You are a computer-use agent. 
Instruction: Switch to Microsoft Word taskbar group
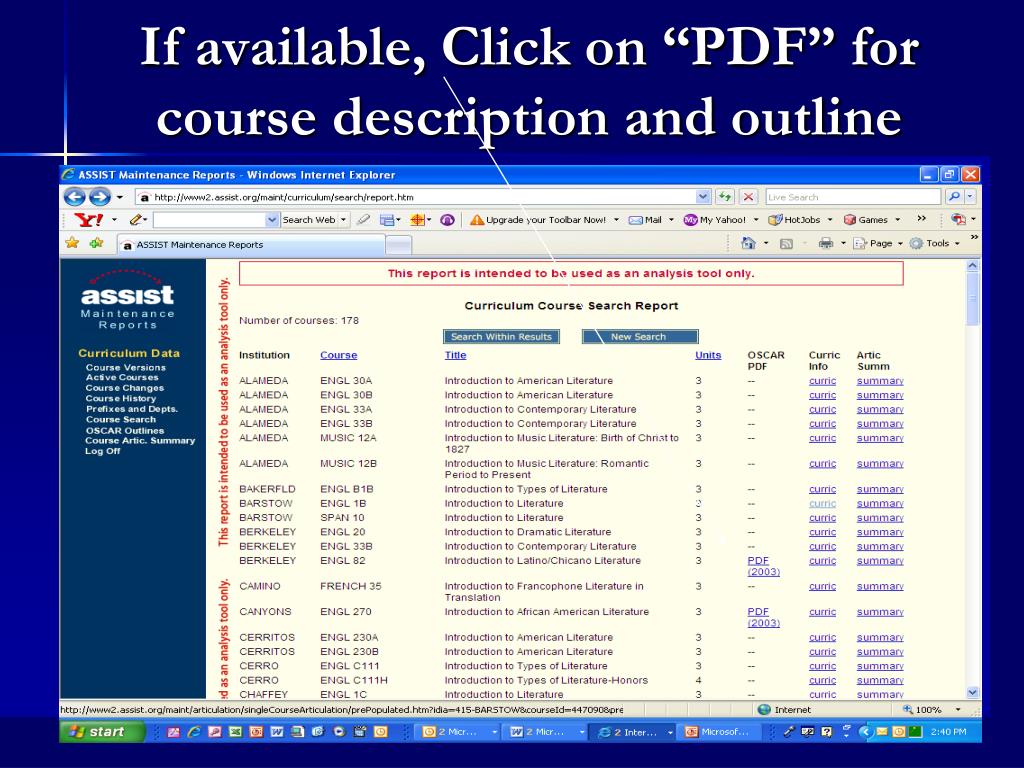546,732
